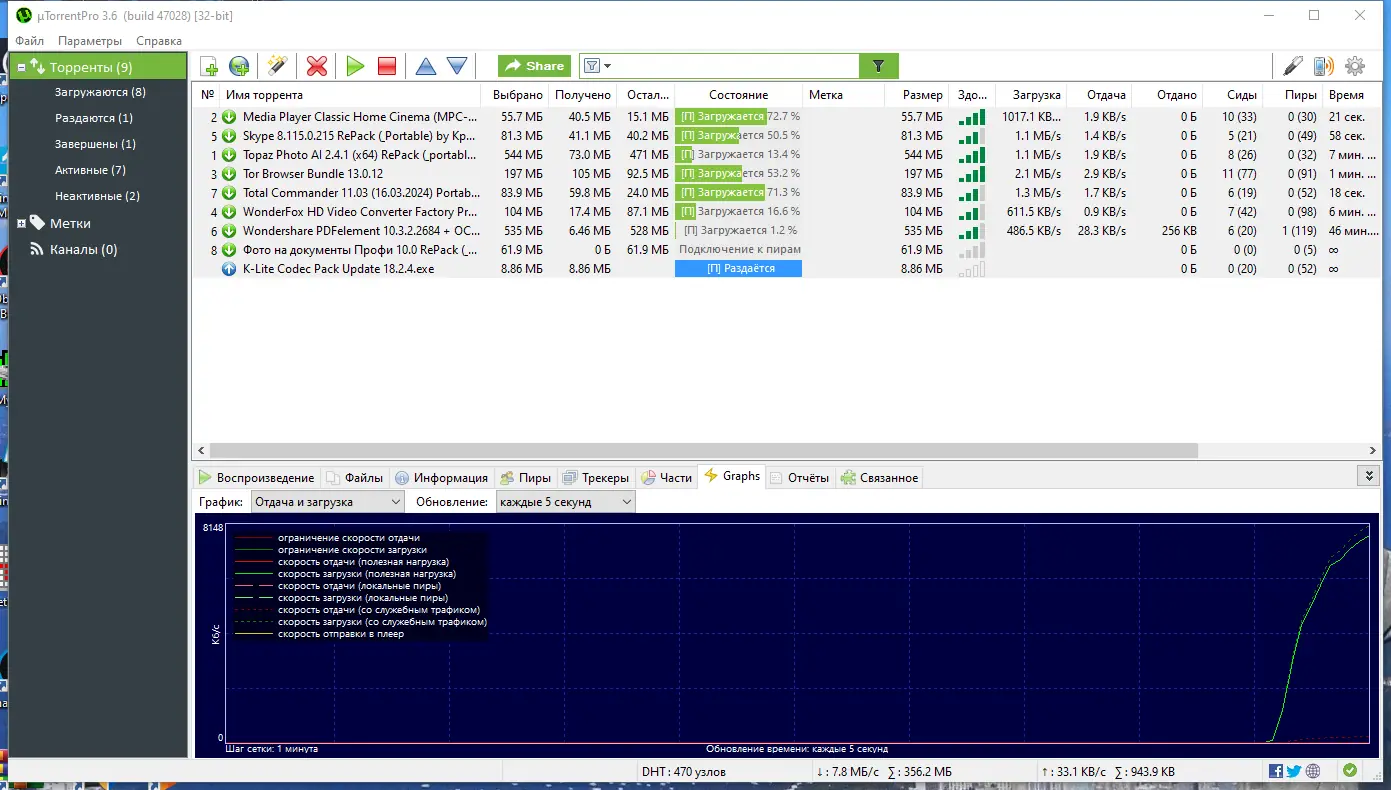Select the Wondershare PDFelement torrent name
Image resolution: width=1391 pixels, height=790 pixels.
[x=360, y=230]
